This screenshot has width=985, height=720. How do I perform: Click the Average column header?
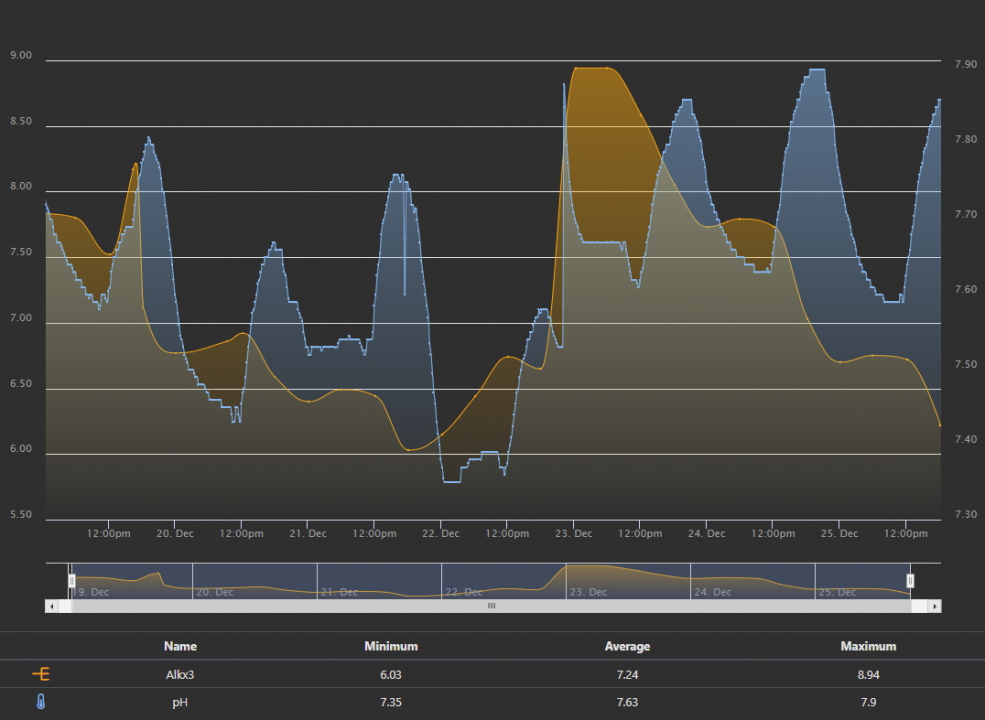tap(627, 646)
